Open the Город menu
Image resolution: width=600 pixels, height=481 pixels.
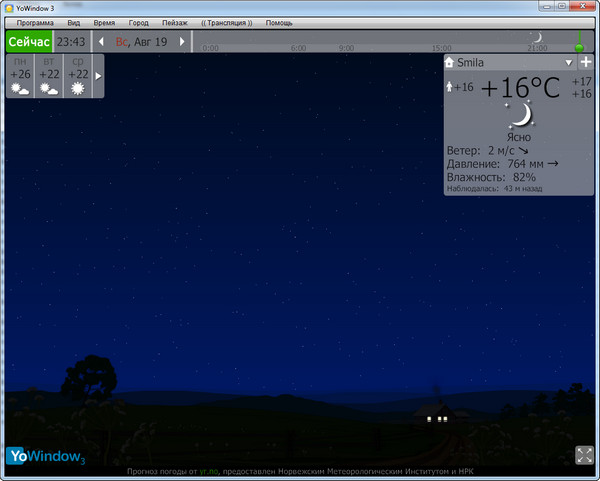138,22
